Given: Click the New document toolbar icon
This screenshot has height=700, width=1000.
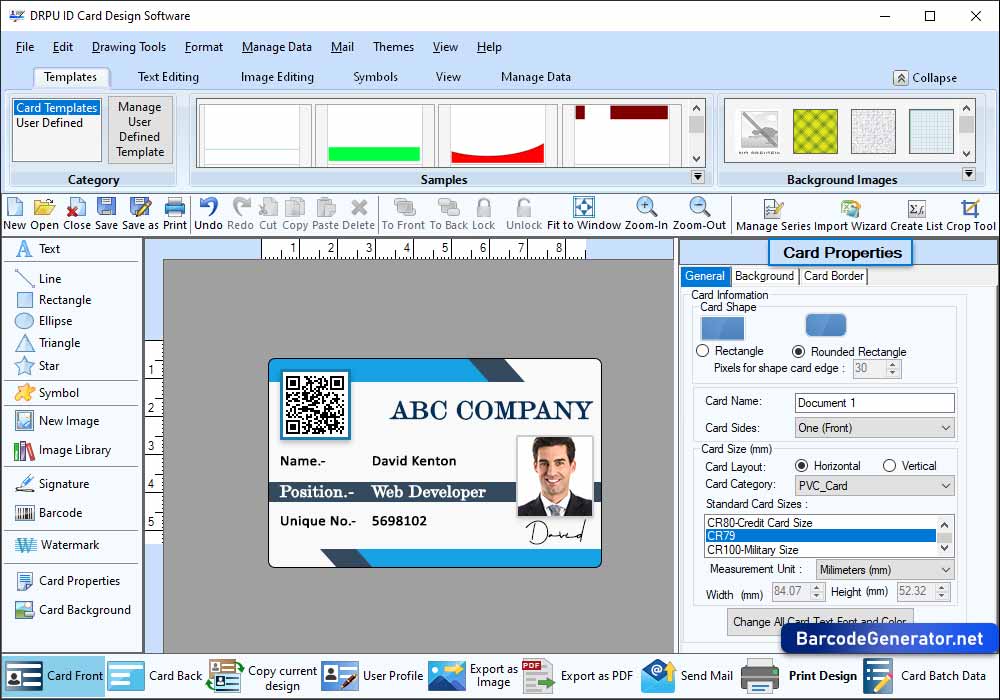Looking at the screenshot, I should click(x=15, y=207).
